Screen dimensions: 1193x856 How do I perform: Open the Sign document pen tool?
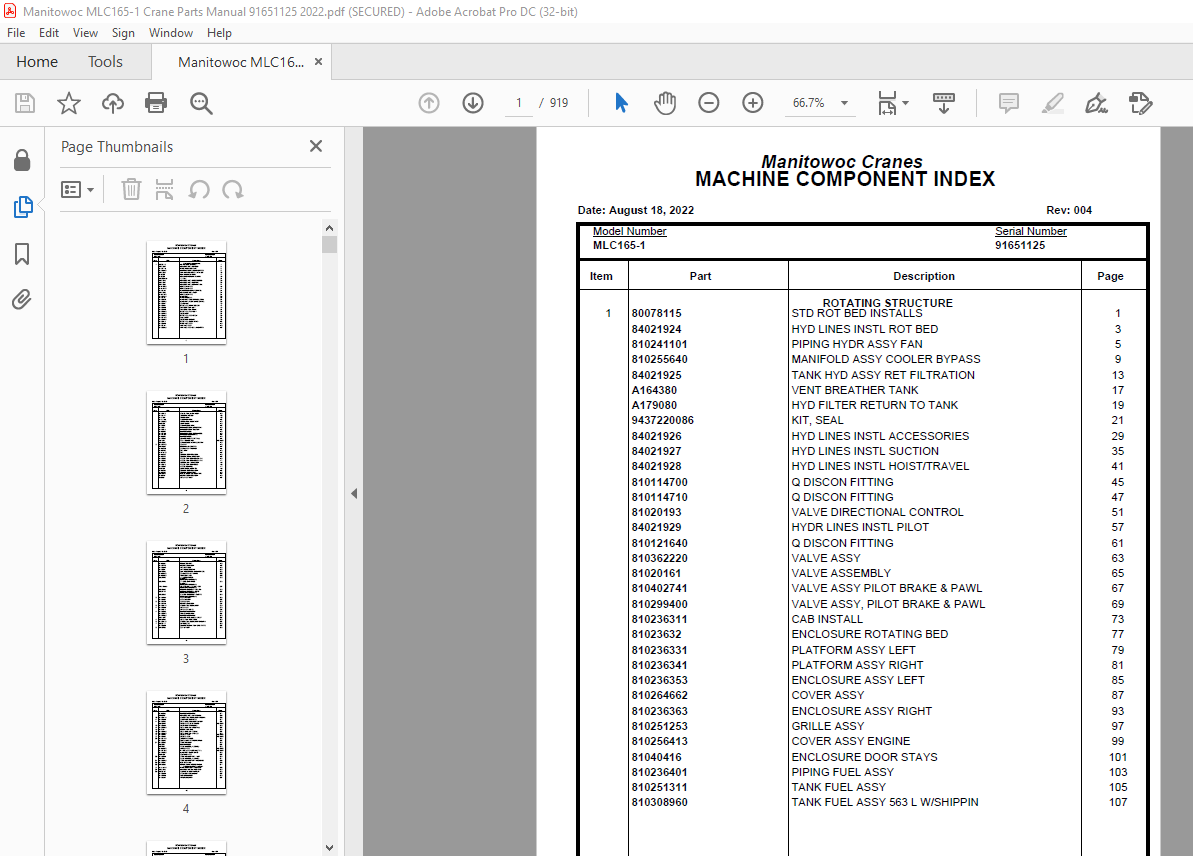click(x=1096, y=103)
